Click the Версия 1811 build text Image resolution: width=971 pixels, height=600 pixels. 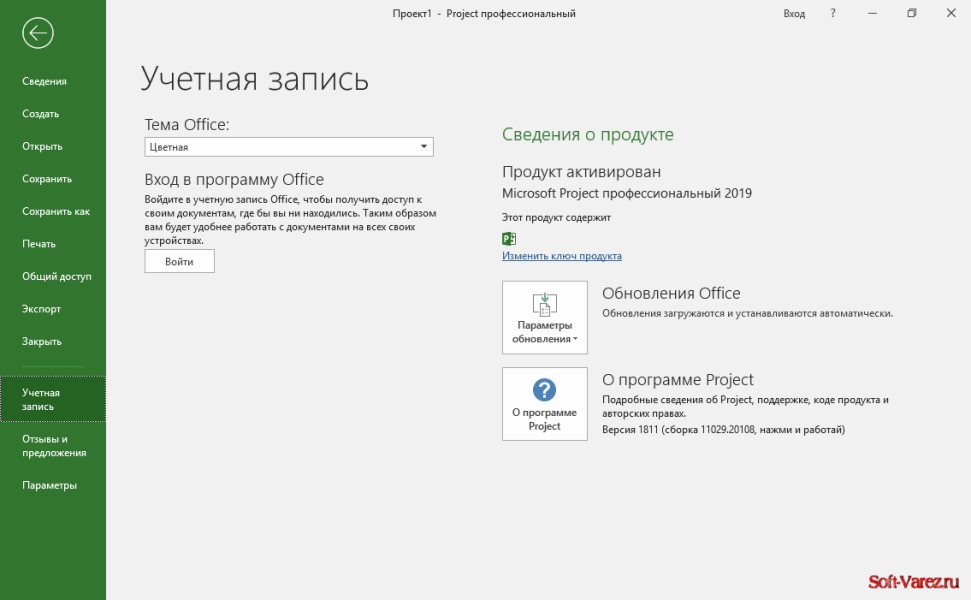pyautogui.click(x=723, y=429)
